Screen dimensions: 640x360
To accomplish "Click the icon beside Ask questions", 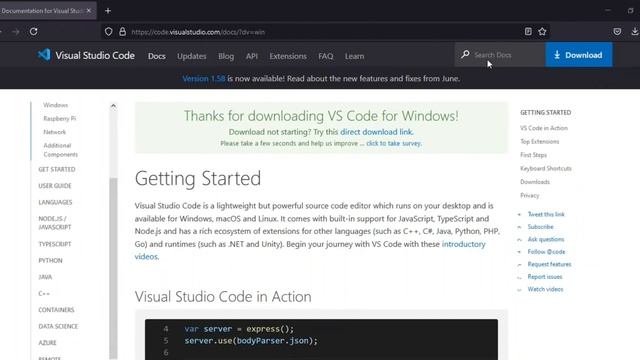I will (x=519, y=240).
